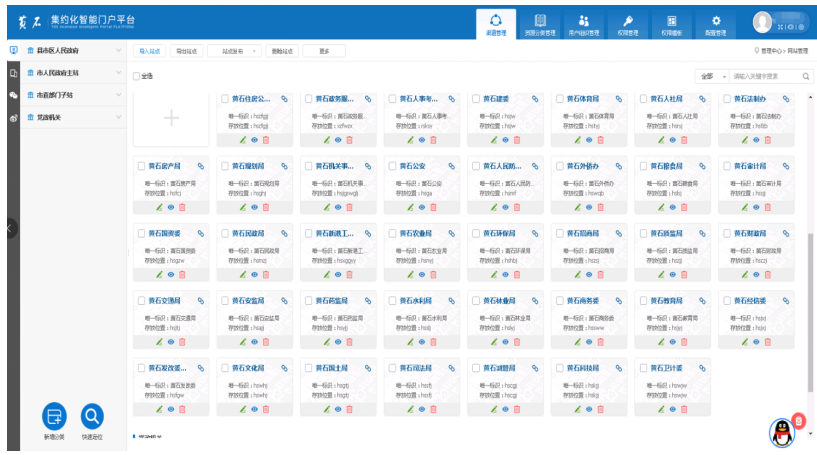Switch to the 权限管理 top tab
817x455 pixels.
(x=628, y=24)
